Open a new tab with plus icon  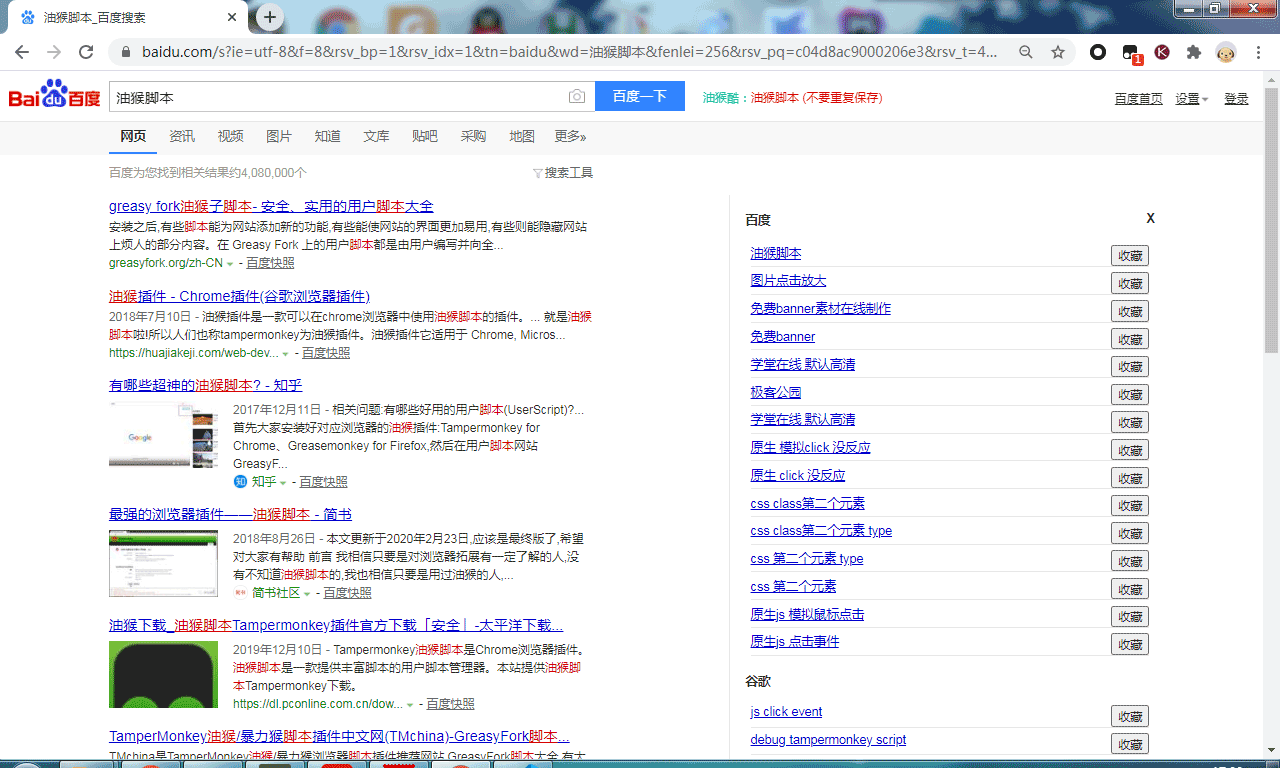[x=269, y=17]
